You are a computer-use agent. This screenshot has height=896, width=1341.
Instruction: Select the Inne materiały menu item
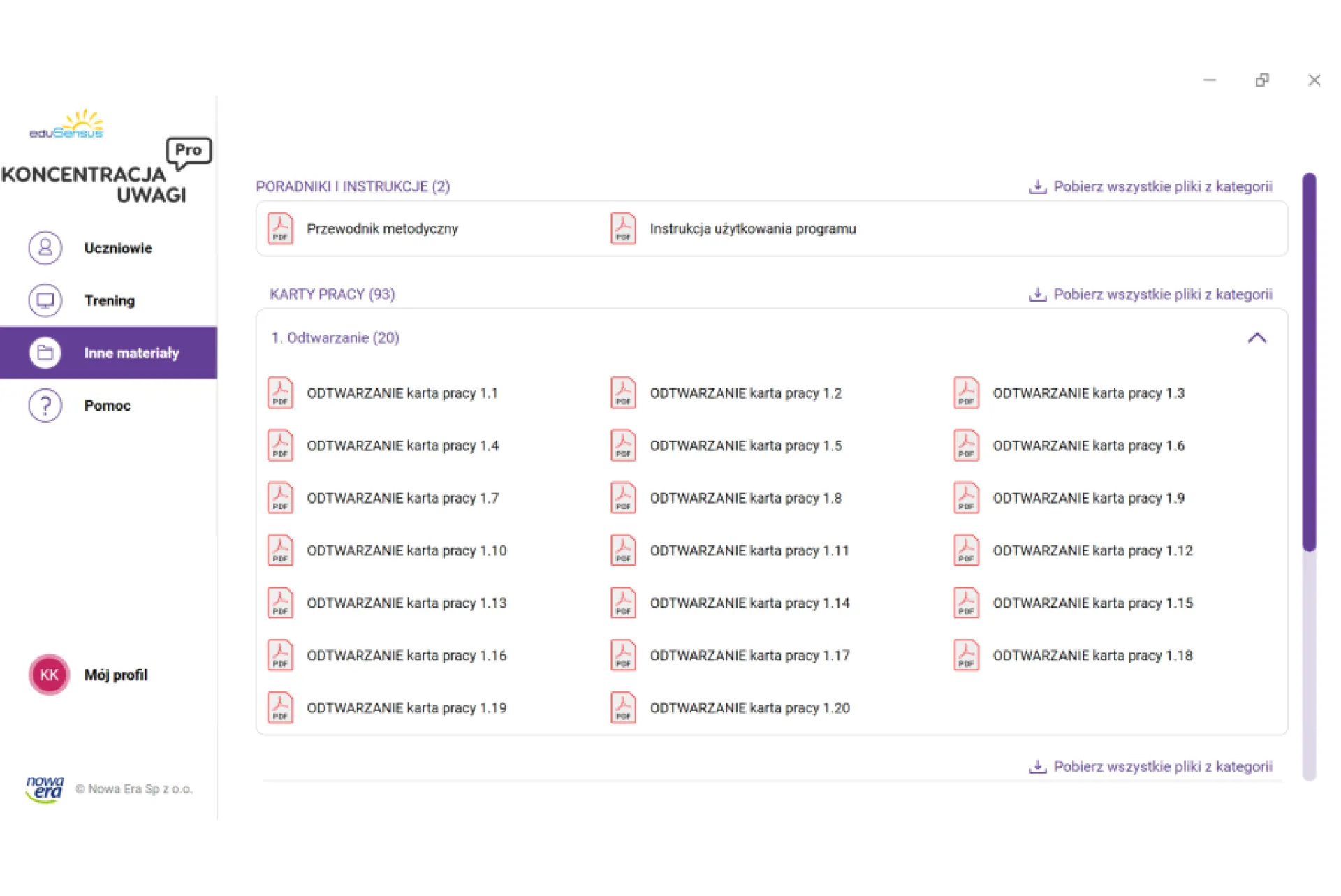tap(131, 353)
